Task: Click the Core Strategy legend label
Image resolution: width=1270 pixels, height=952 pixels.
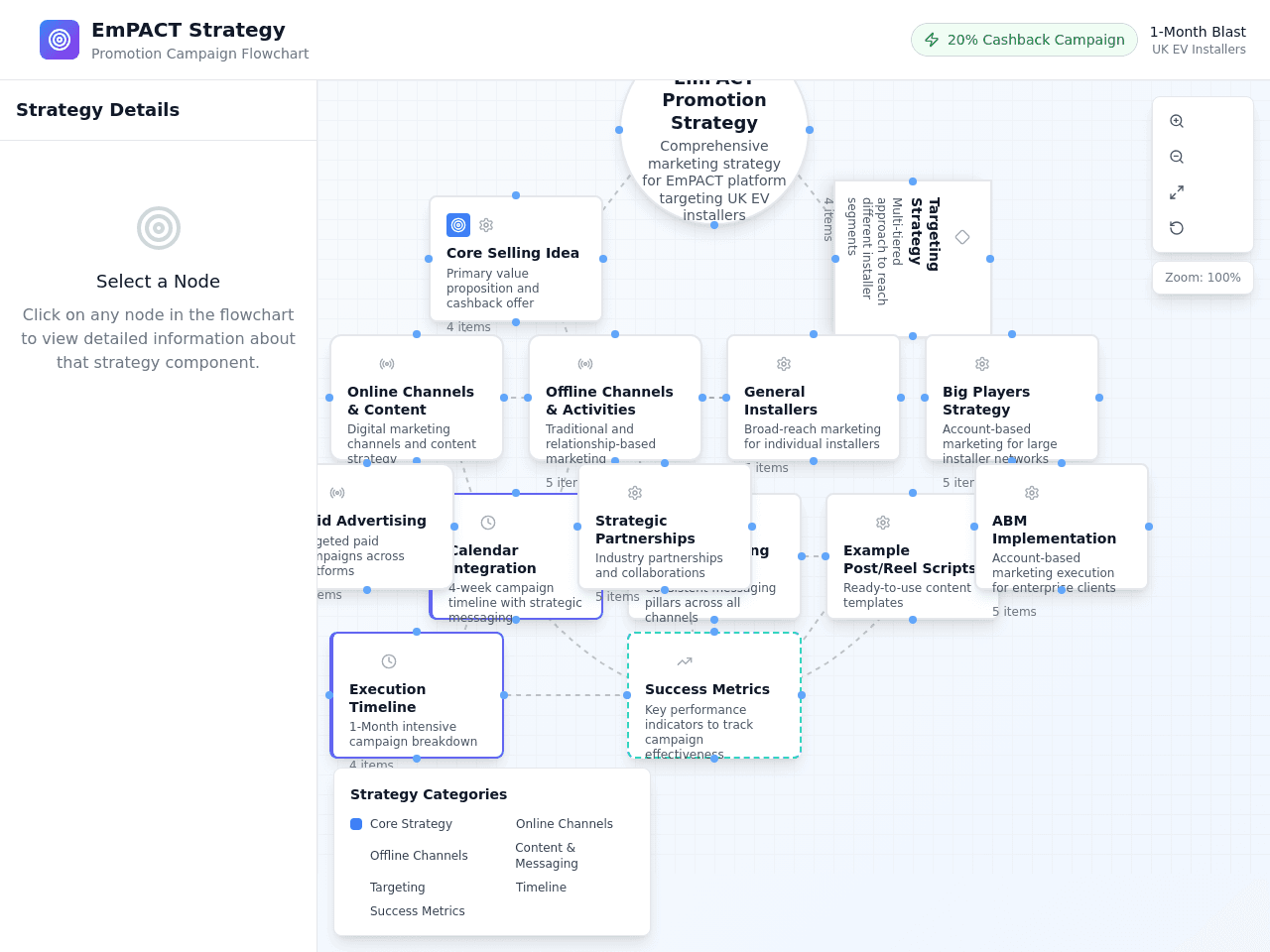Action: [x=411, y=824]
